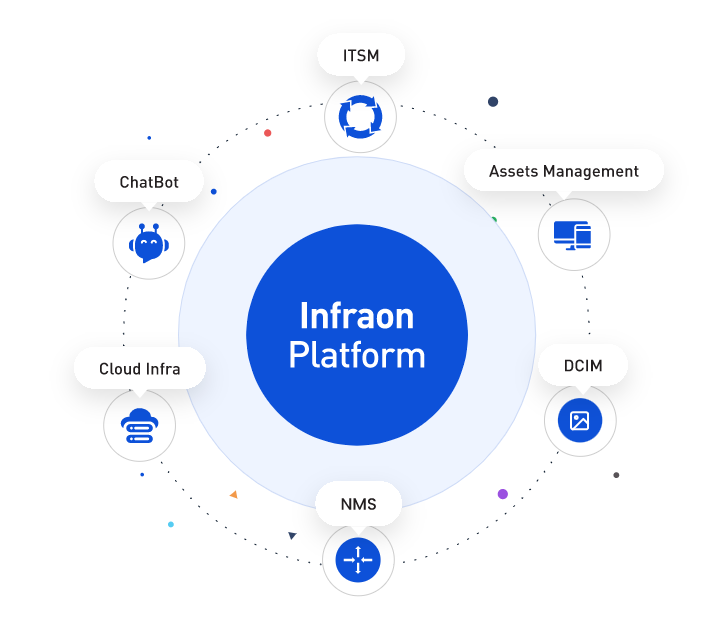Open the Assets Management devices icon
Image resolution: width=728 pixels, height=634 pixels.
[x=572, y=235]
